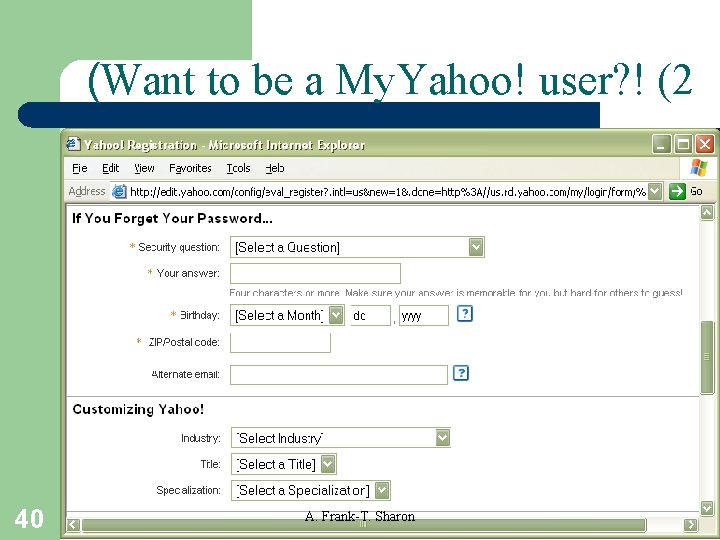This screenshot has height=540, width=720.
Task: Open the View menu
Action: pos(144,169)
